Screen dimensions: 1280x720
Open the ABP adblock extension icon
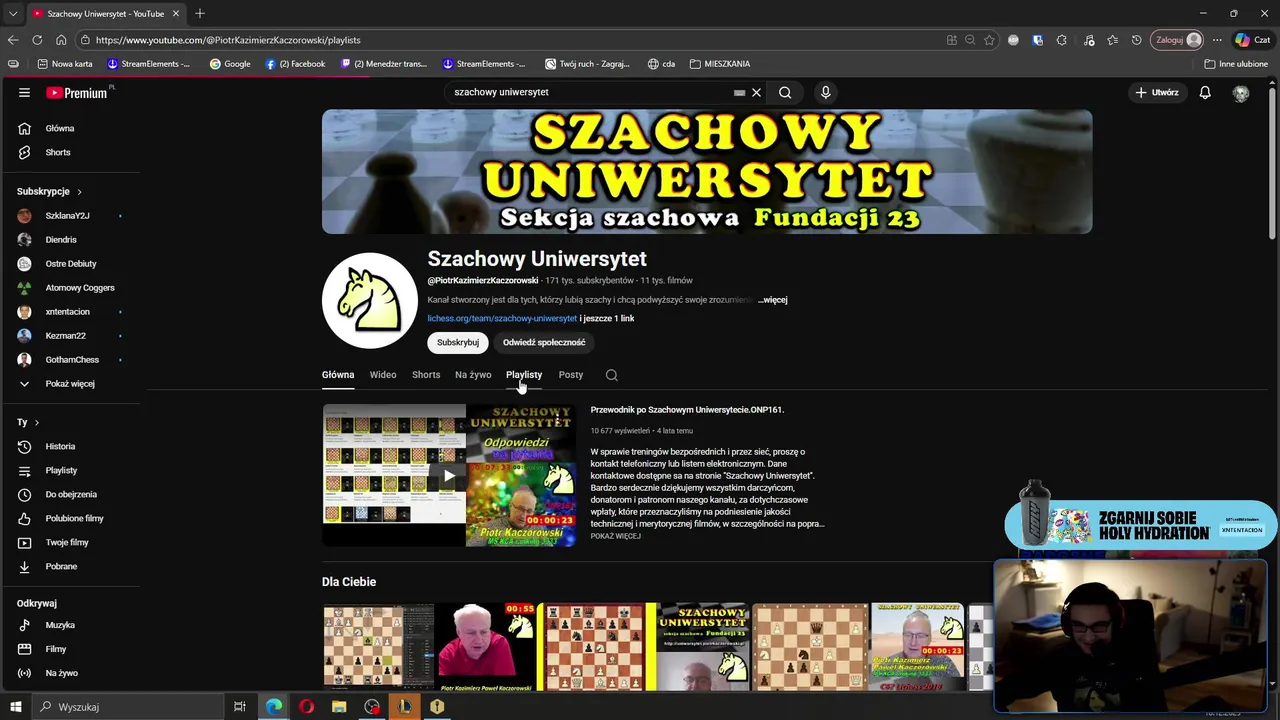[x=1013, y=40]
